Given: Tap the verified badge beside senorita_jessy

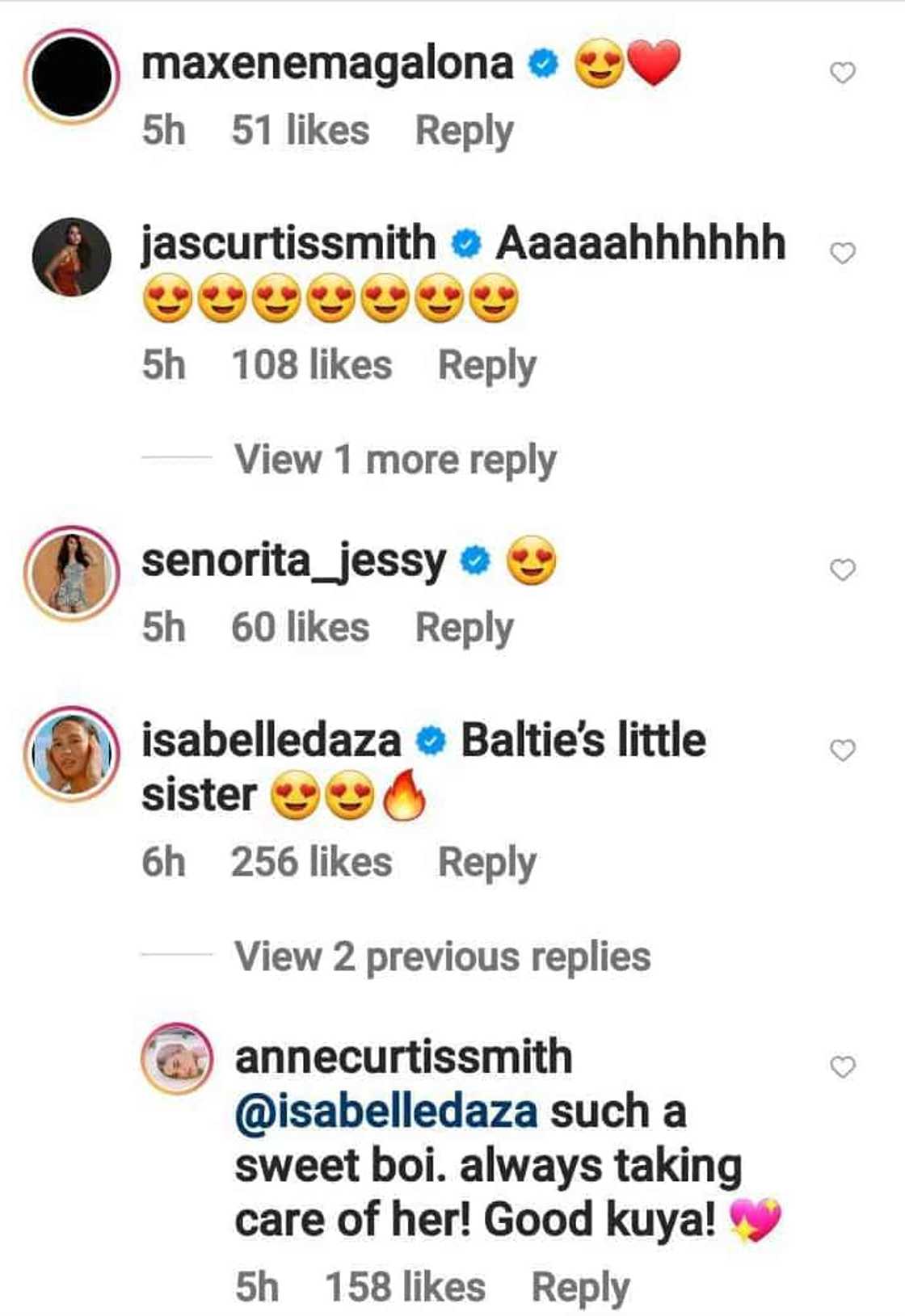Looking at the screenshot, I should click(x=475, y=556).
